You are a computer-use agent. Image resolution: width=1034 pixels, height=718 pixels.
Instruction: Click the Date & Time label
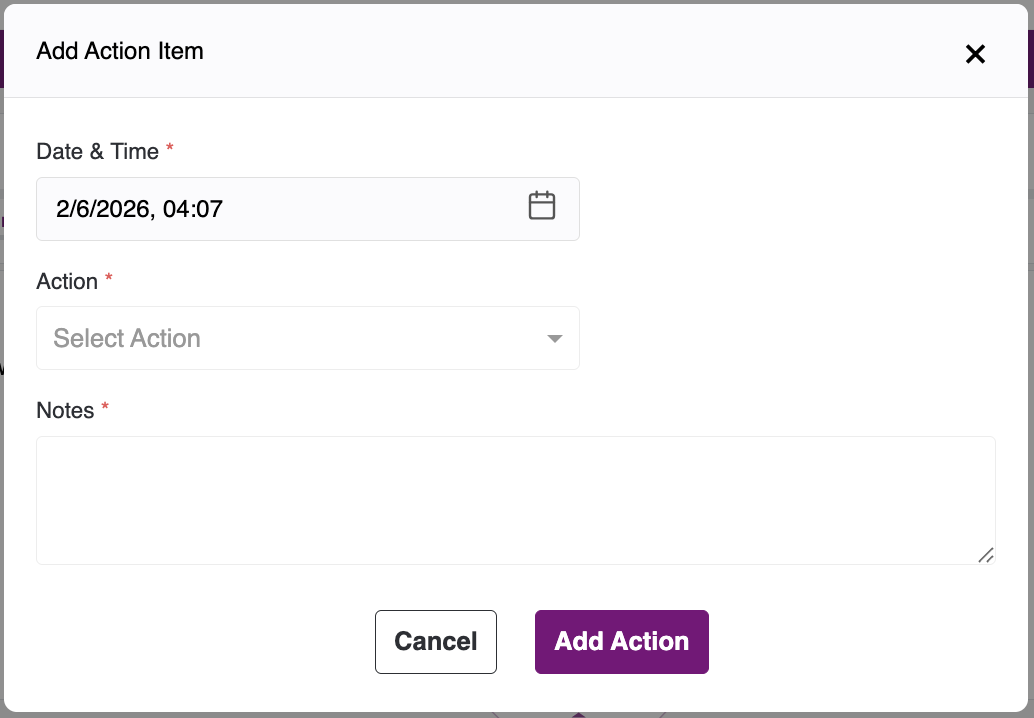97,151
